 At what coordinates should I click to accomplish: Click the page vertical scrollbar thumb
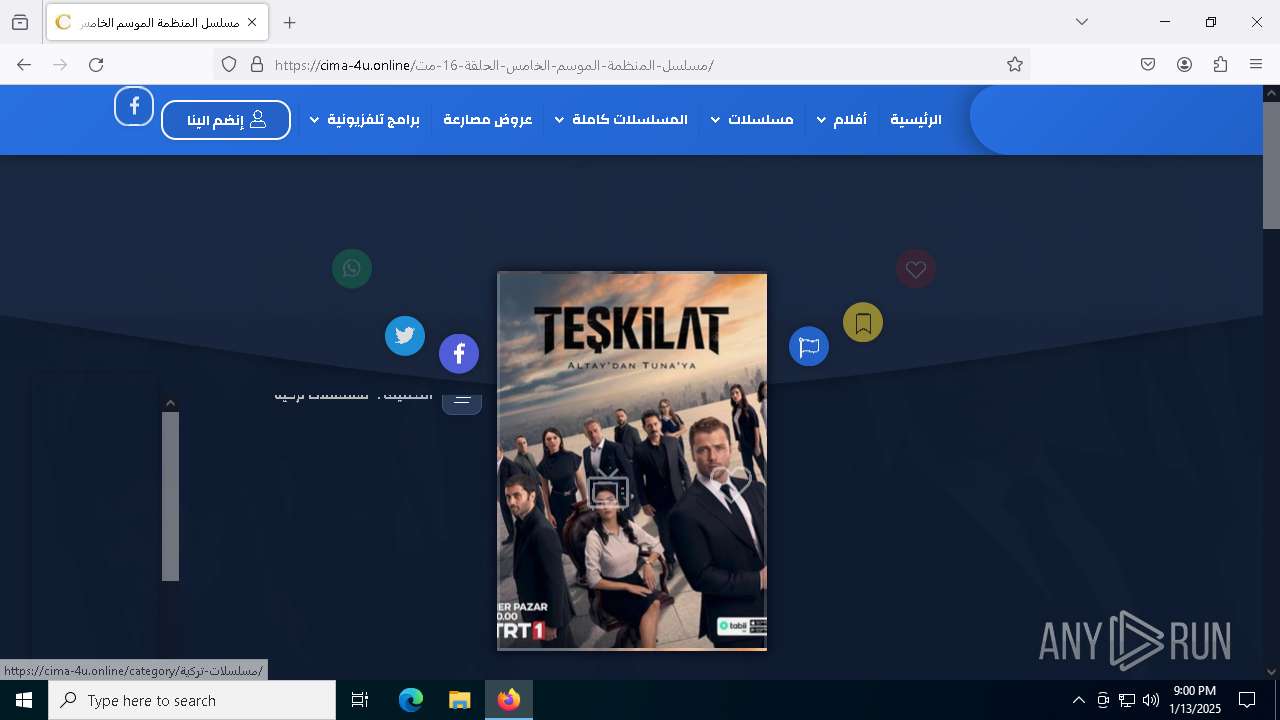tap(1271, 165)
